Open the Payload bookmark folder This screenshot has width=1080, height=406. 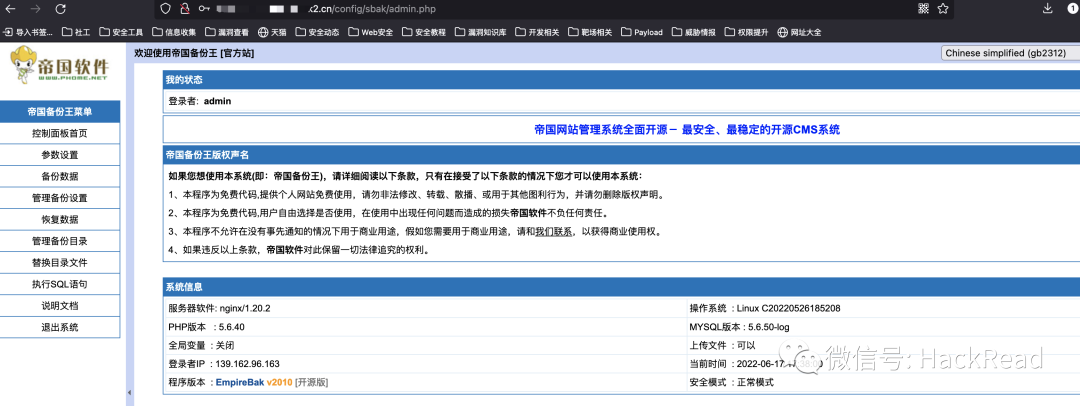[642, 32]
